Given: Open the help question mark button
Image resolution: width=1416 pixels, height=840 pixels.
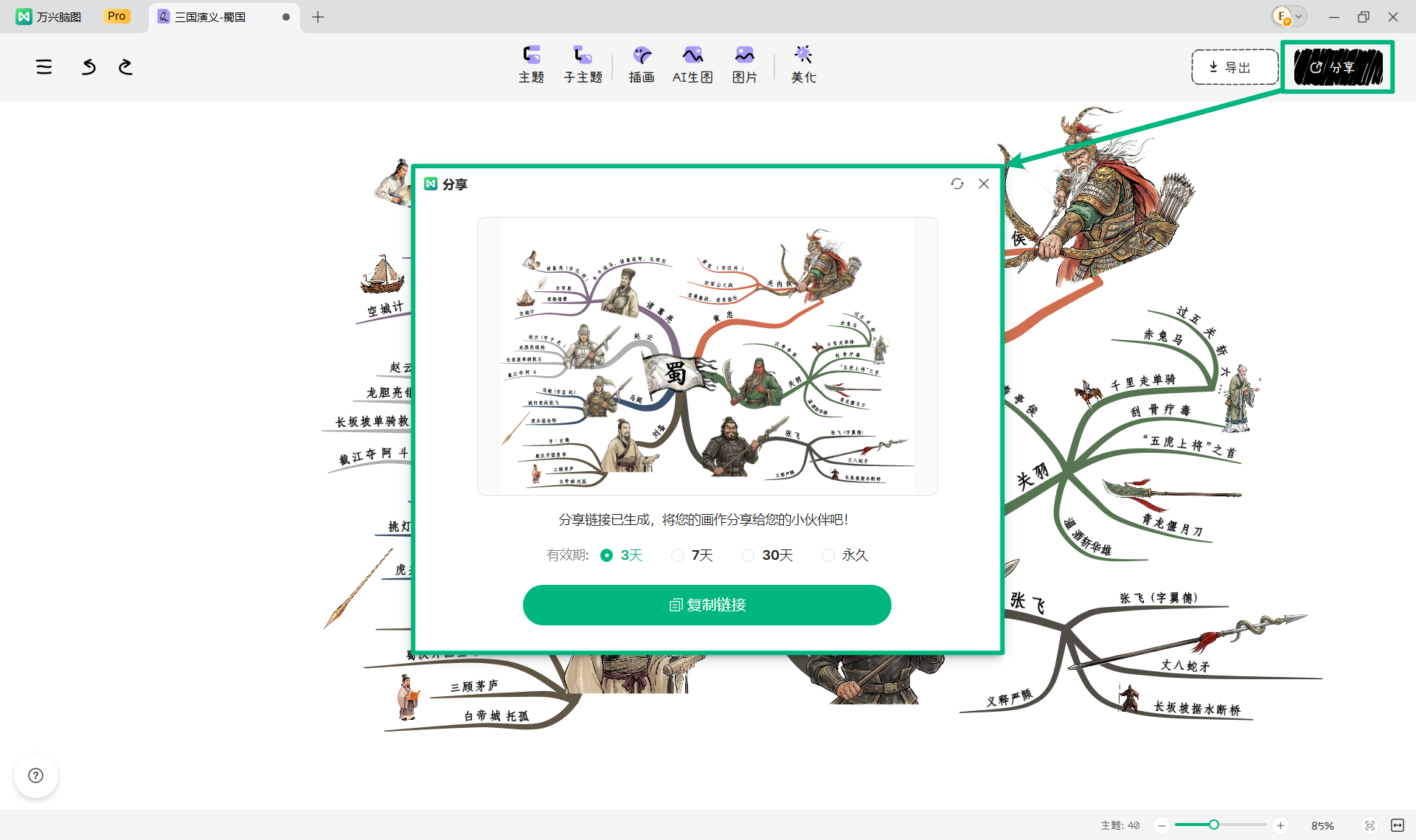Looking at the screenshot, I should [35, 776].
